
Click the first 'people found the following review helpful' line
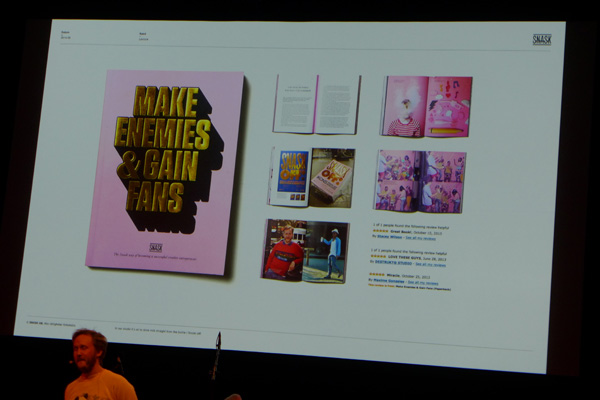coord(411,227)
